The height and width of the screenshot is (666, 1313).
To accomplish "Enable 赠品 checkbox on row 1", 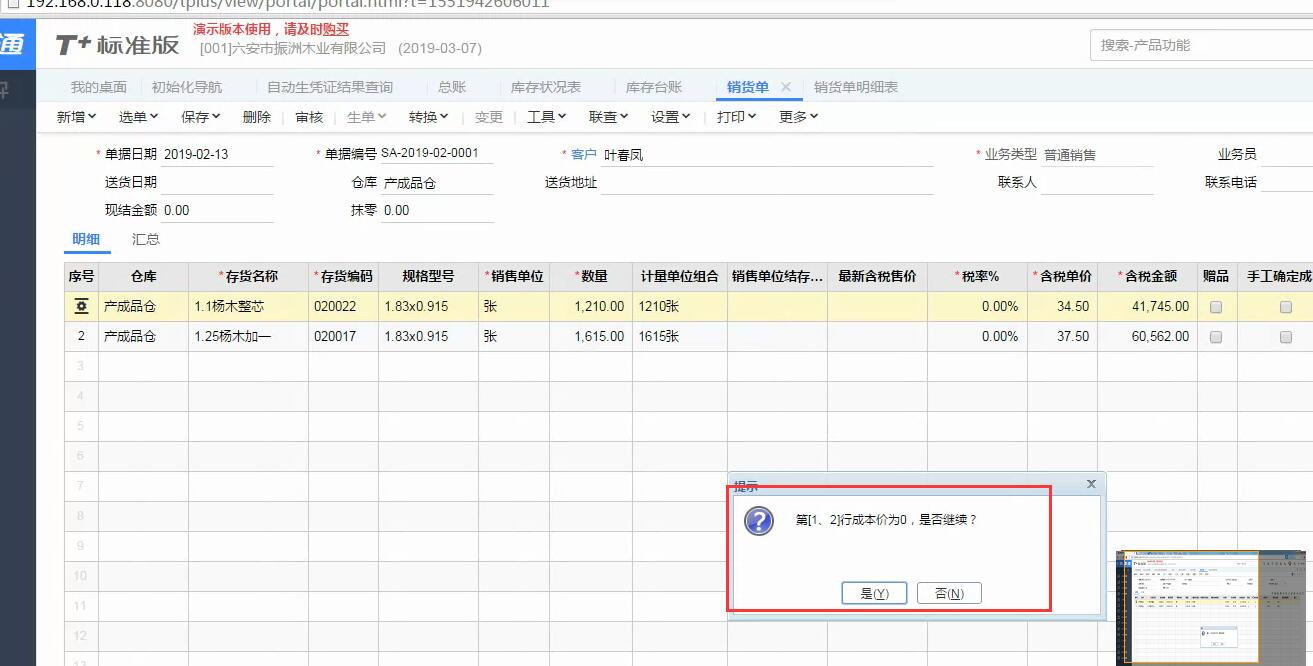I will [1215, 306].
